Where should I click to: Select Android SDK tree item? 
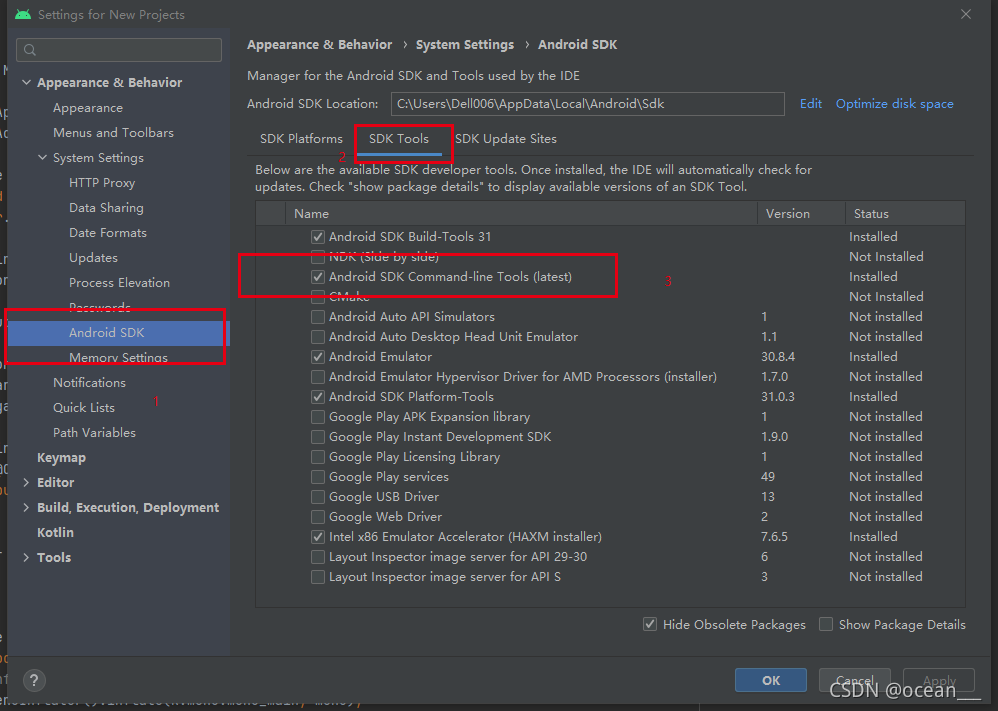(x=118, y=333)
